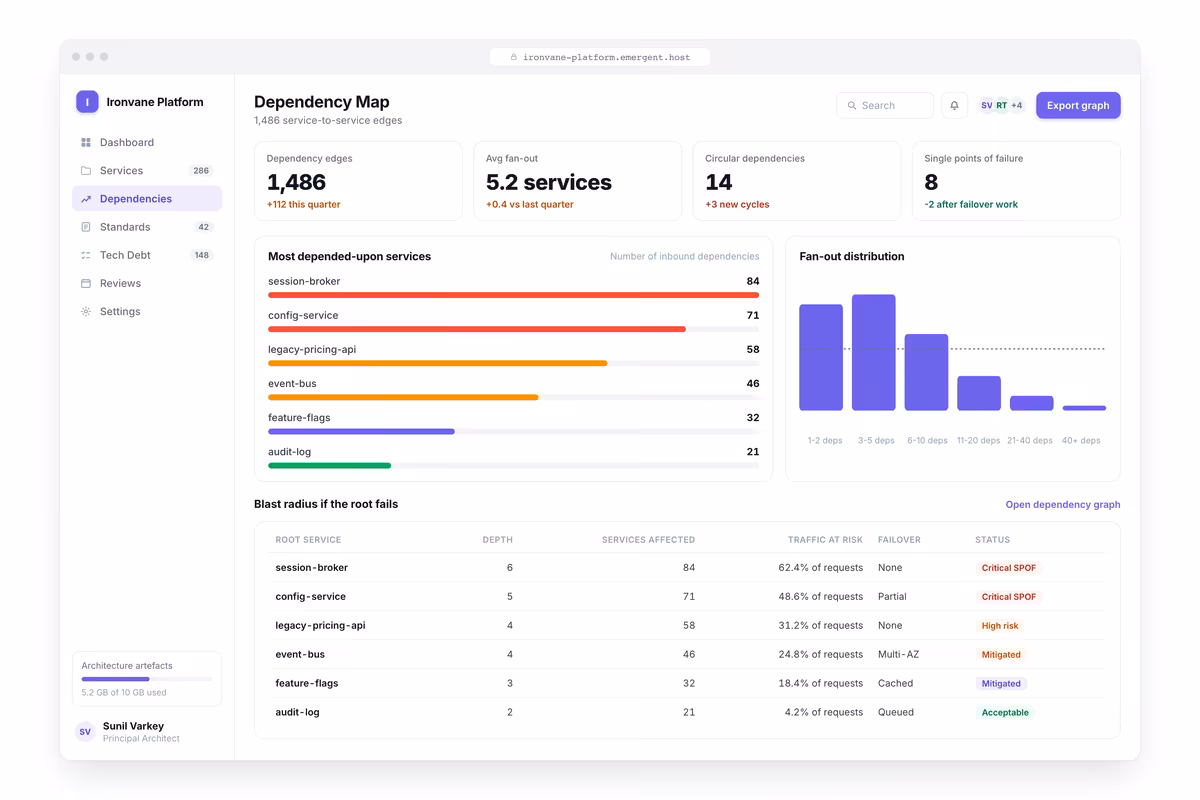1200x800 pixels.
Task: Click the address bar lock icon
Action: coord(514,57)
